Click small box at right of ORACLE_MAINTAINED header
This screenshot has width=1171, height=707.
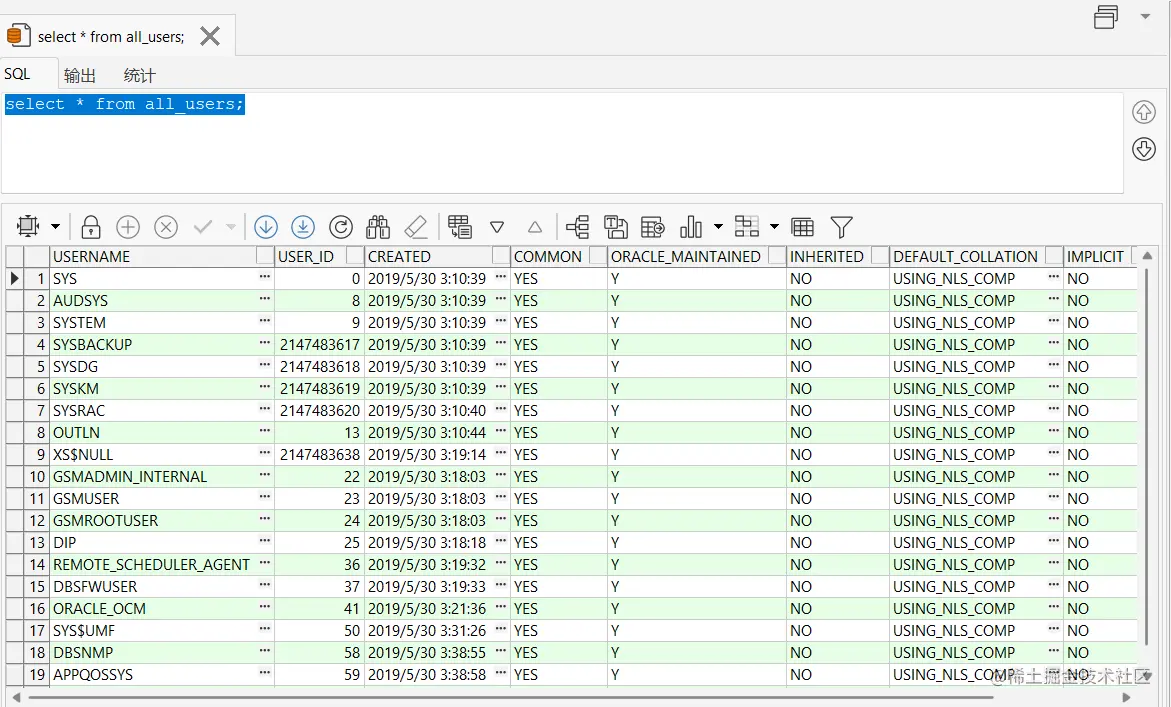[777, 255]
